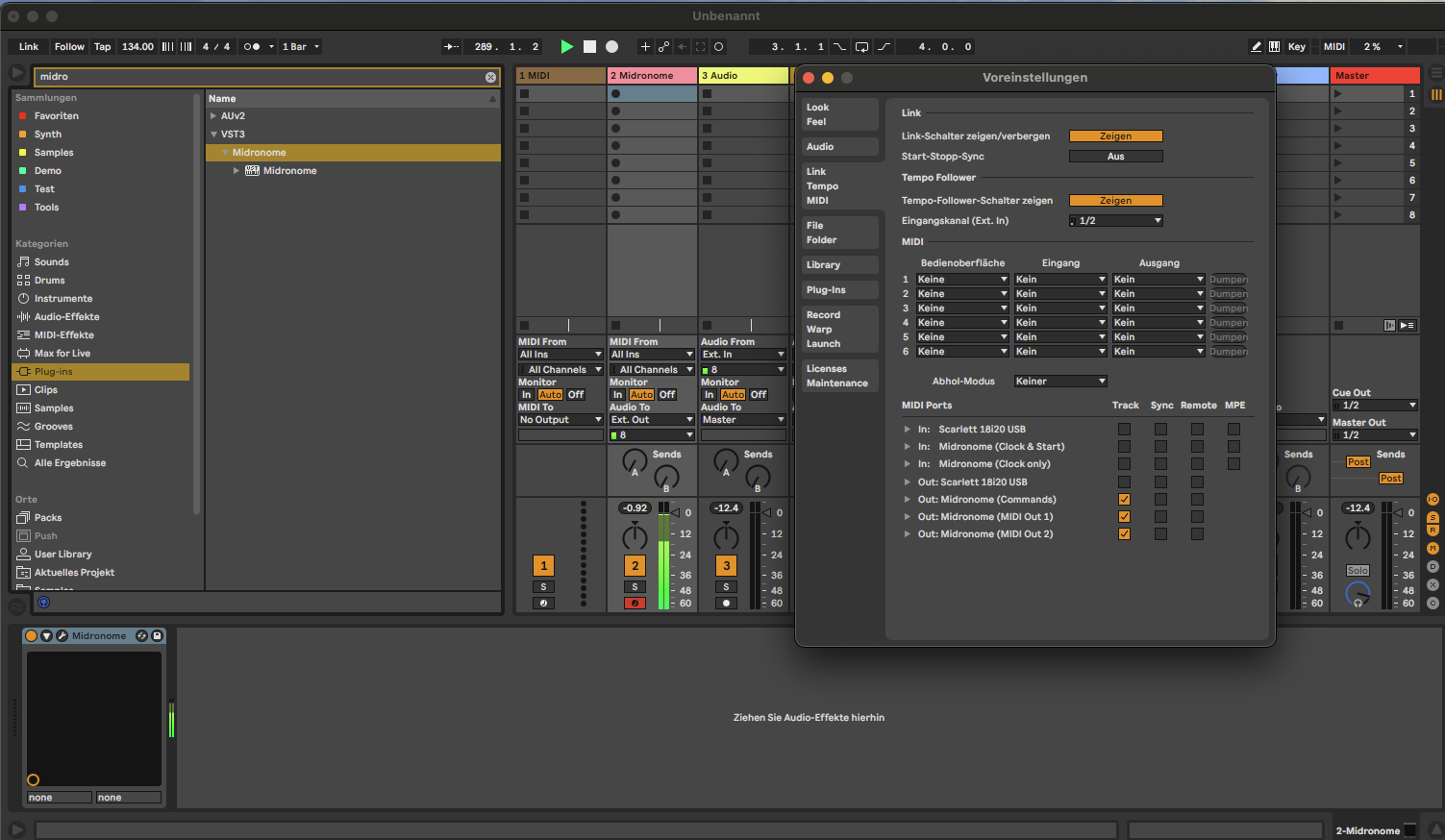Screen dimensions: 1445x840
Task: Toggle the Midronome device activator button
Action: click(x=32, y=636)
